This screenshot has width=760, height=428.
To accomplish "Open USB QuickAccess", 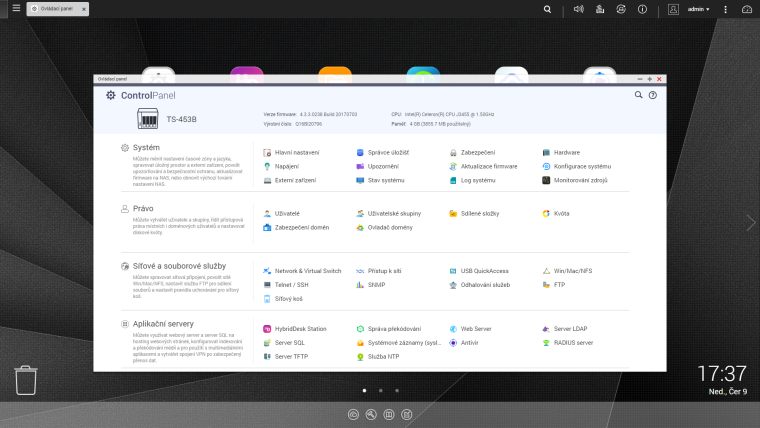I will pyautogui.click(x=479, y=271).
